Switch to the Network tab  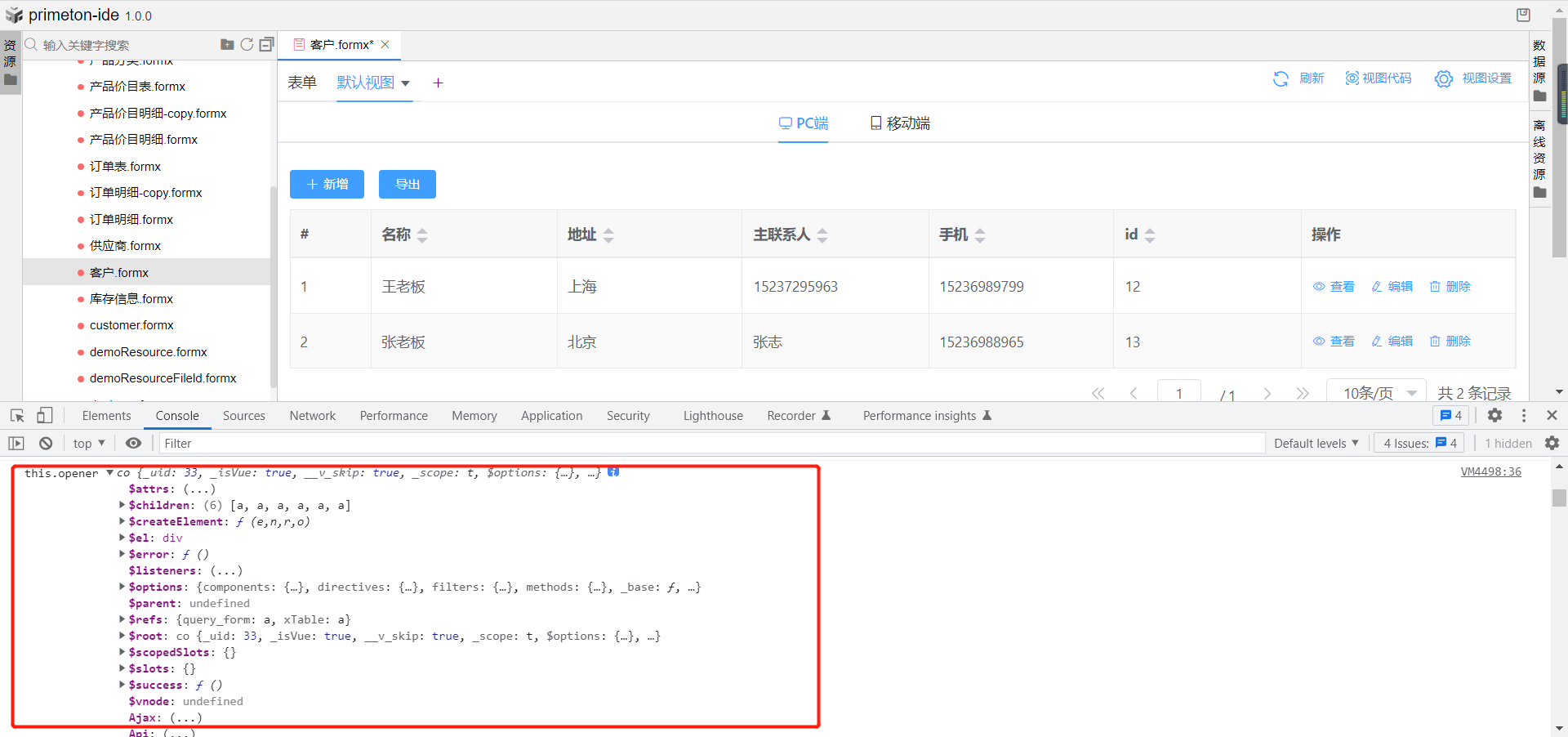(x=312, y=416)
